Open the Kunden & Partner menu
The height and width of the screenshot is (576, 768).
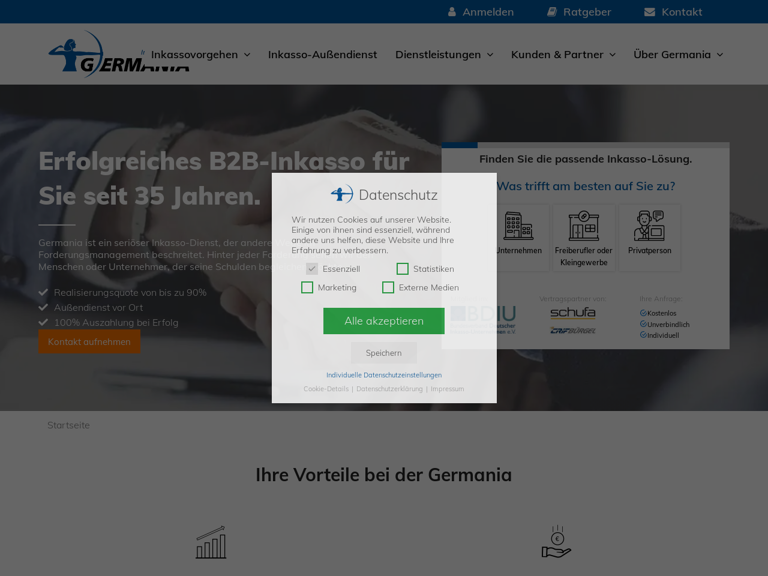coord(557,54)
